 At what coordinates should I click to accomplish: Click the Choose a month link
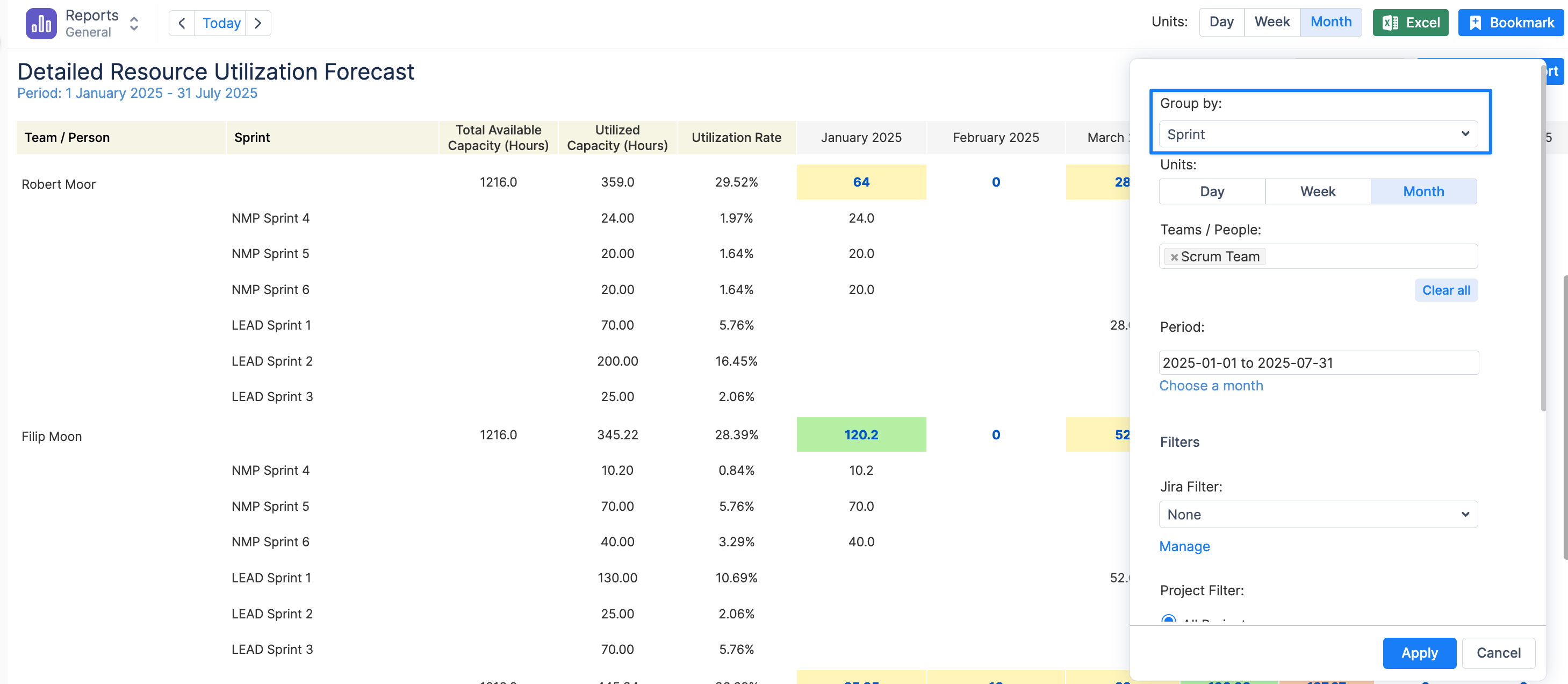pyautogui.click(x=1211, y=386)
